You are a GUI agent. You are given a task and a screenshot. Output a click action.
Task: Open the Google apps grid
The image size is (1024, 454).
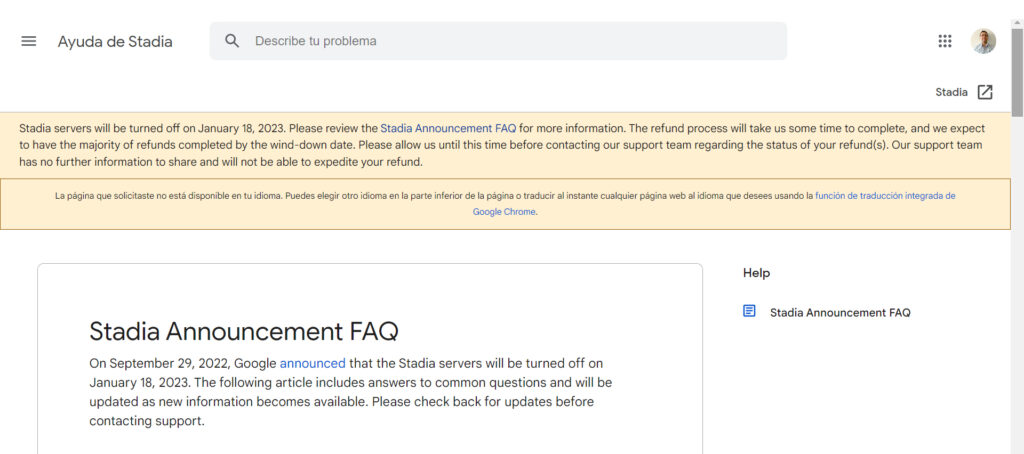(945, 41)
